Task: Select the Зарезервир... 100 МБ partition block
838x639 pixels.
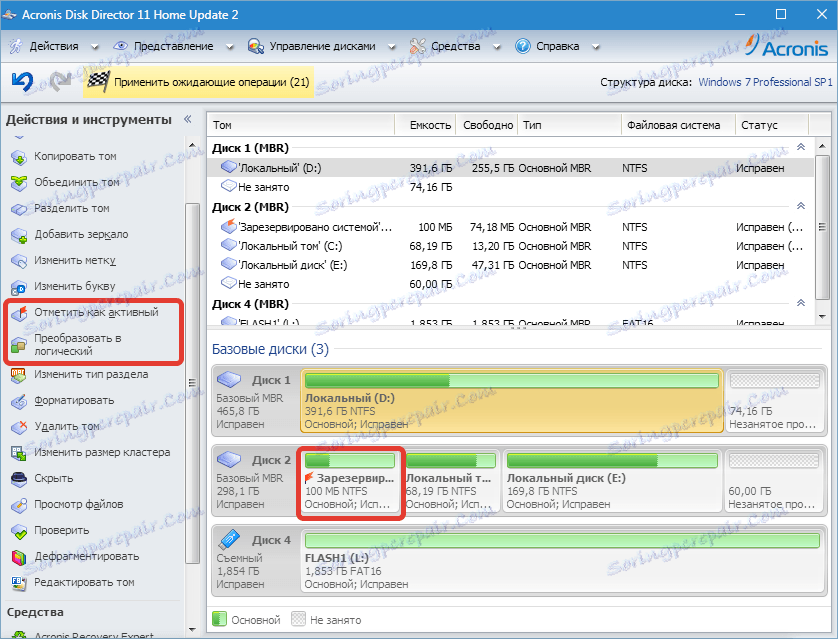Action: click(x=350, y=482)
